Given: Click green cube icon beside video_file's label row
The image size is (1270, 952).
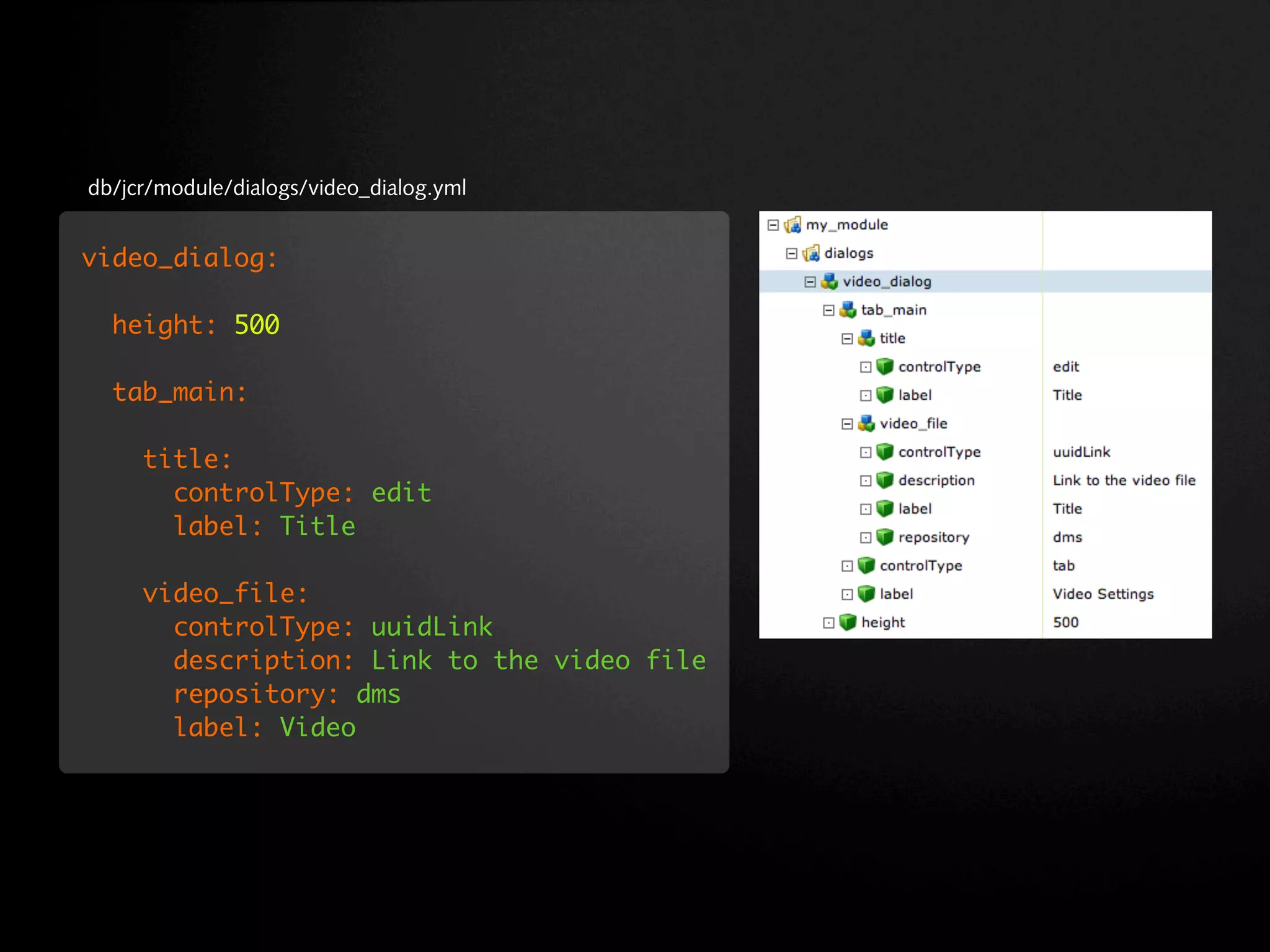Looking at the screenshot, I should 885,509.
